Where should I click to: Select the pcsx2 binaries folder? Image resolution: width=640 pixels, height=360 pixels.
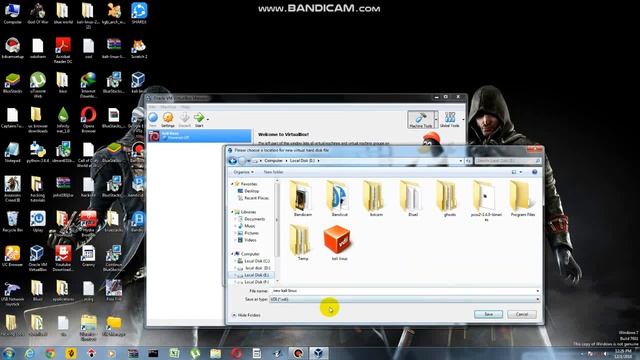point(486,201)
